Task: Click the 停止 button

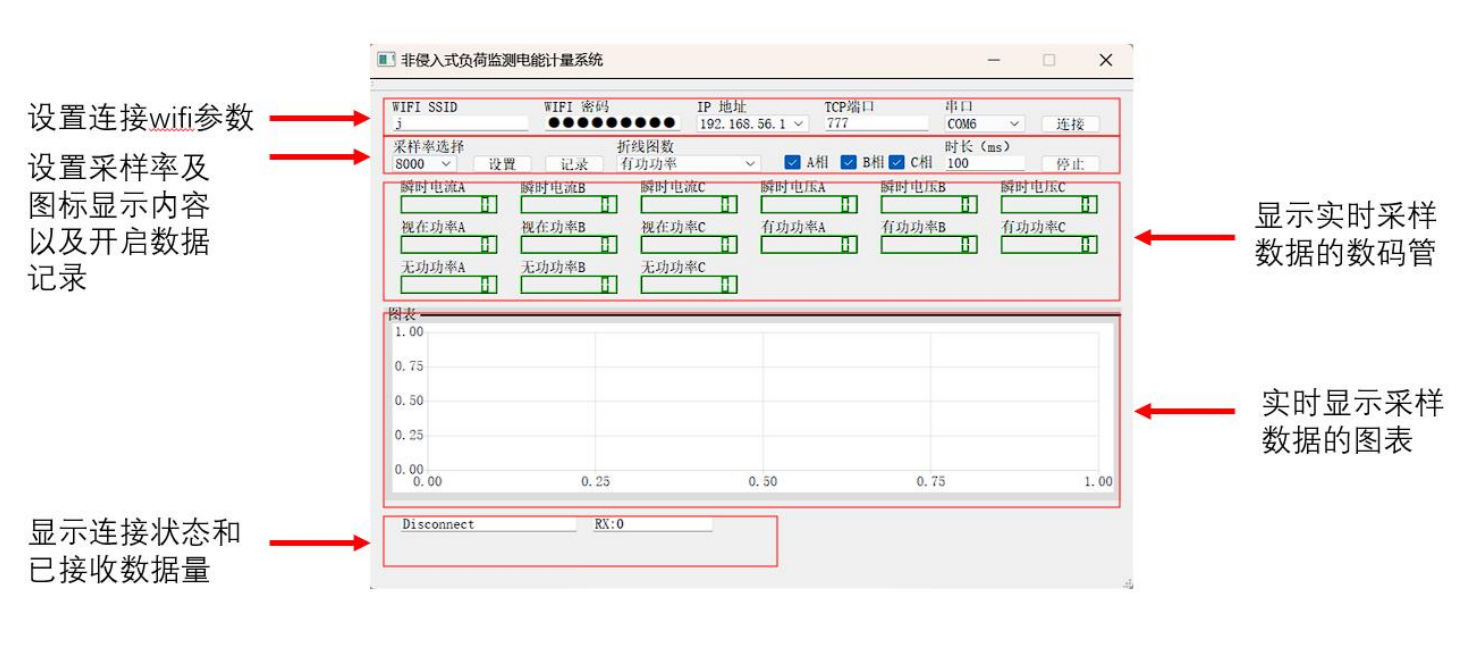Action: [x=1070, y=164]
